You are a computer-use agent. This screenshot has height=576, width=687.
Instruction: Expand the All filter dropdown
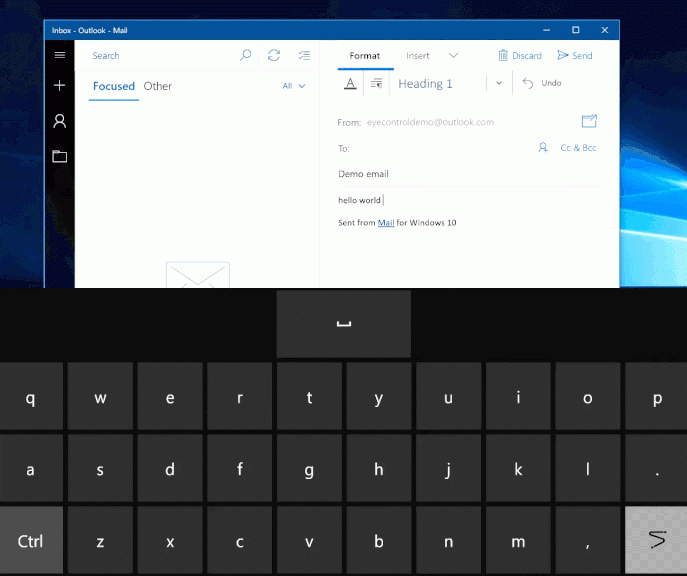click(x=293, y=86)
